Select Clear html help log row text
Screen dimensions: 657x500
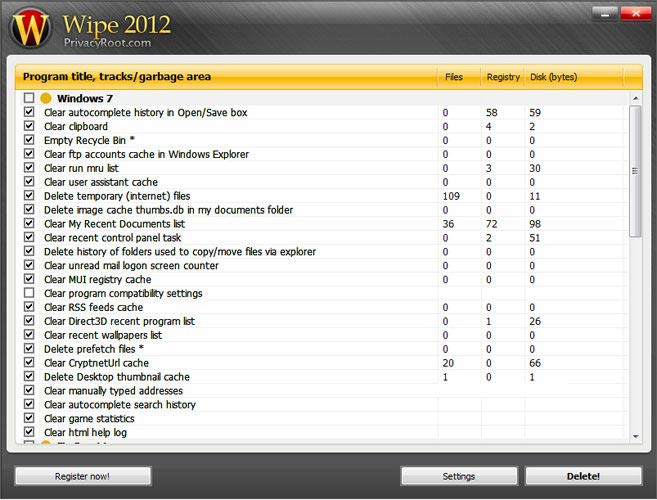pos(85,433)
